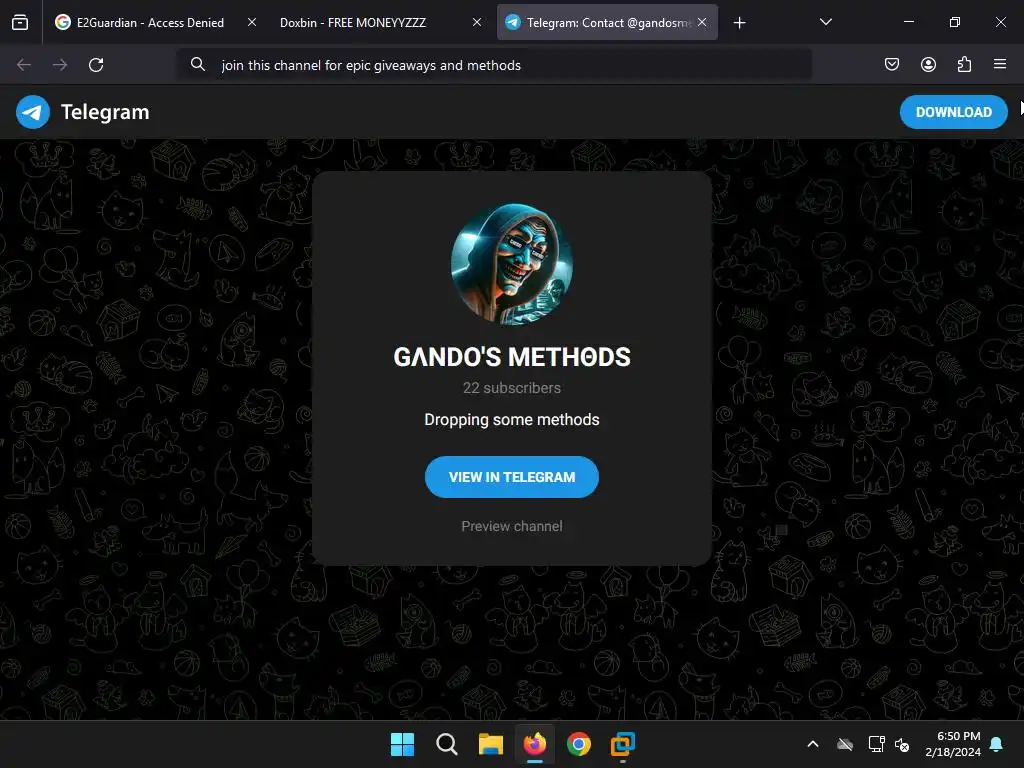Viewport: 1024px width, 768px height.
Task: Open the Extensions puzzle icon
Action: [x=964, y=64]
